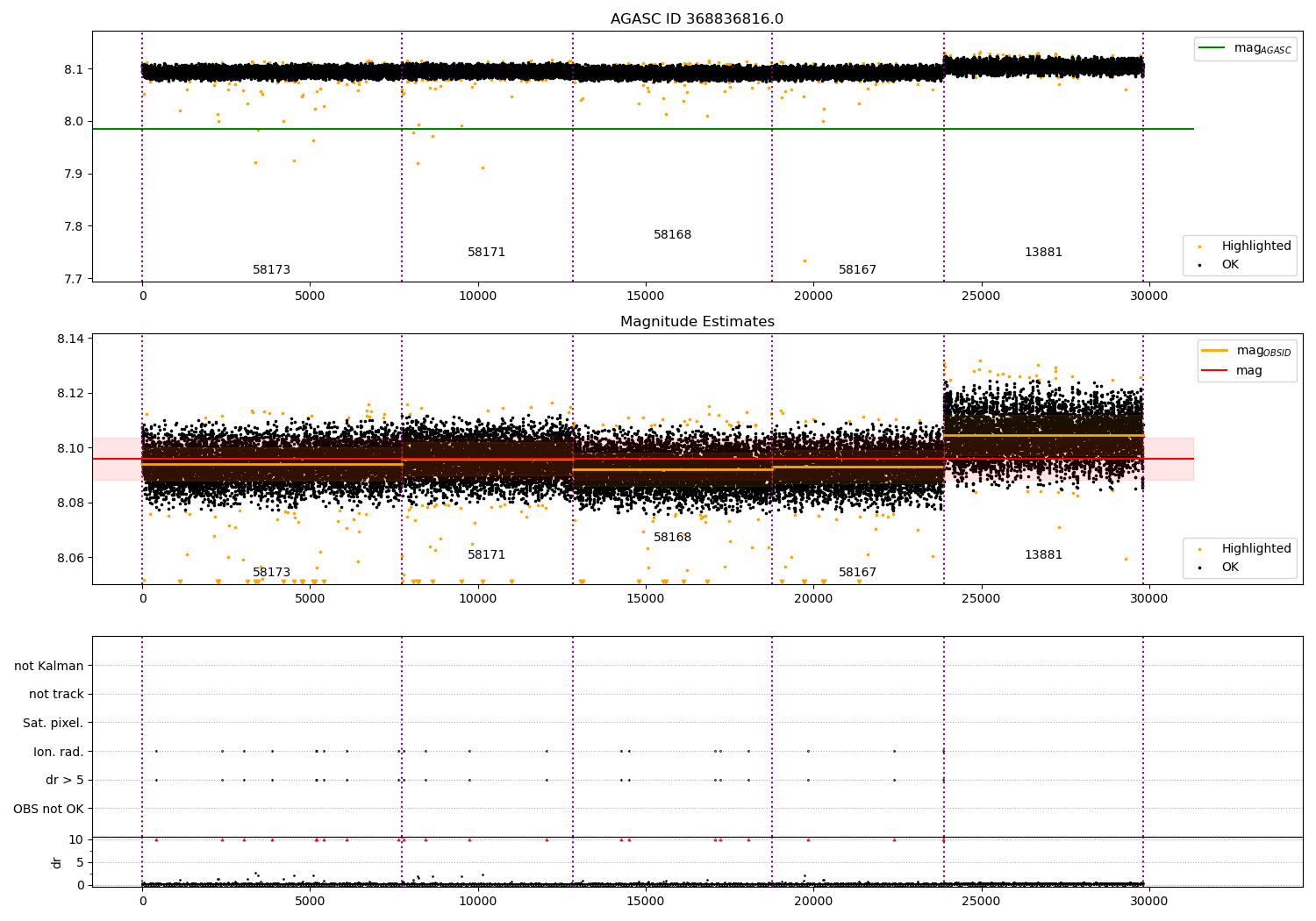Click y-axis tick 7.9 in the top plot

74,175
